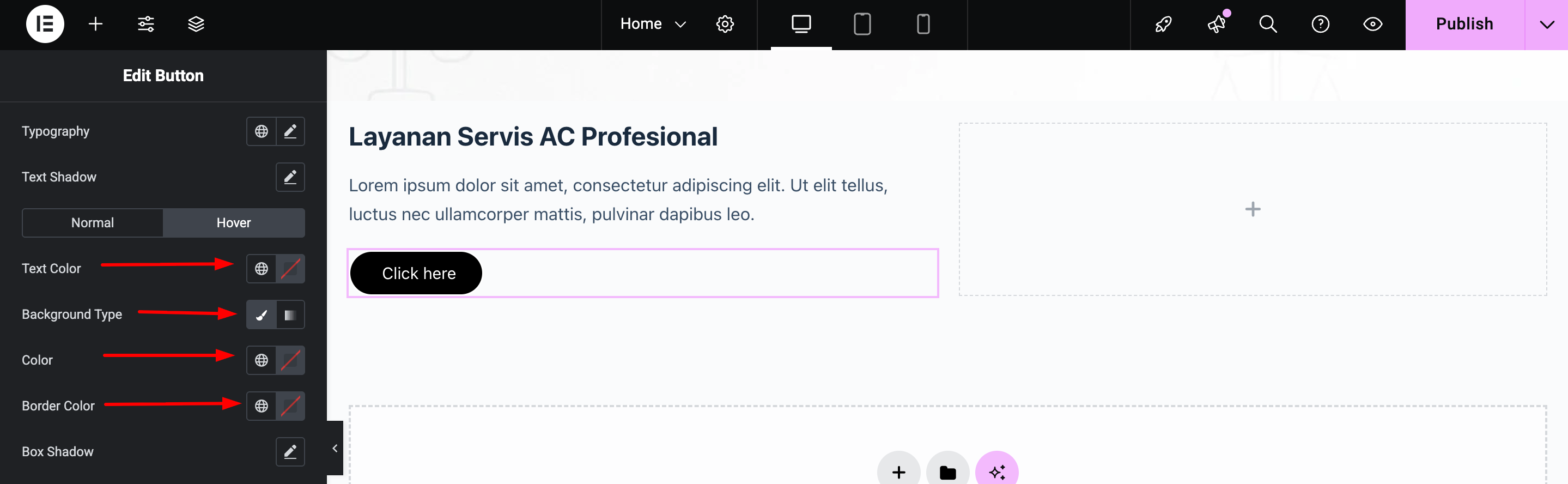This screenshot has height=484, width=1568.
Task: Click the Elementor logo icon
Action: pos(45,25)
